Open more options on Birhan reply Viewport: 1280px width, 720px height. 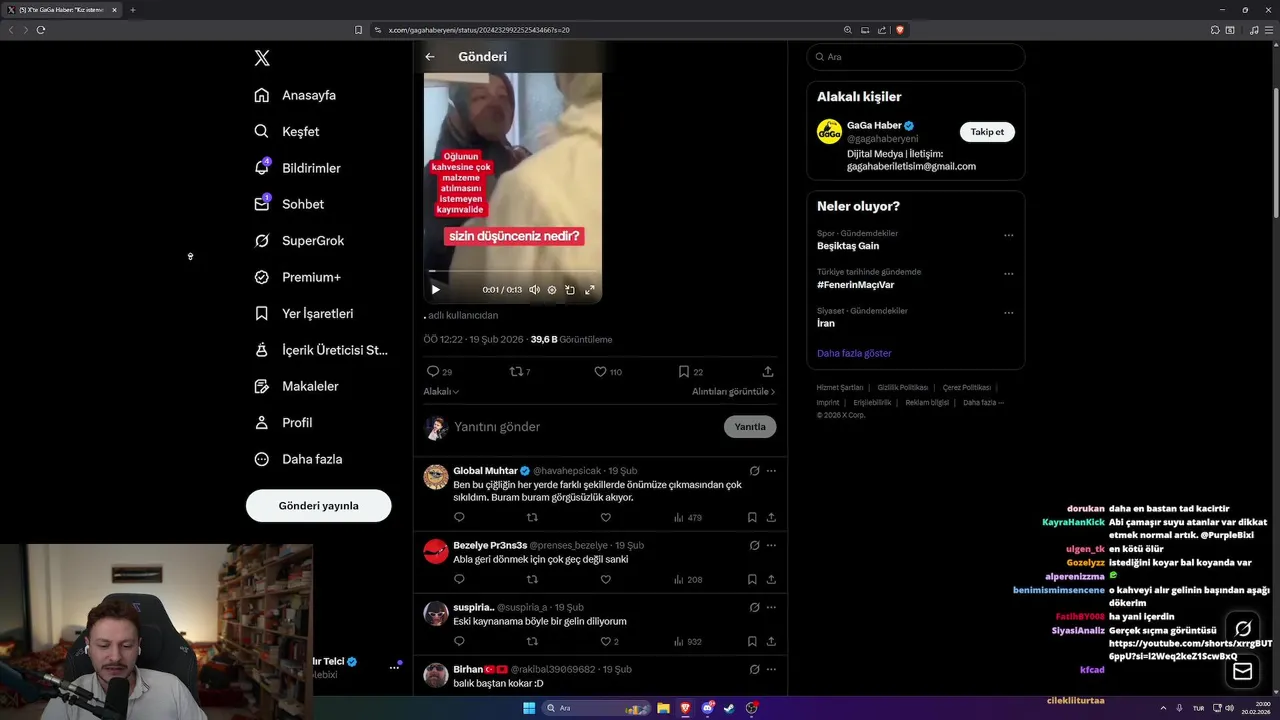click(x=771, y=669)
